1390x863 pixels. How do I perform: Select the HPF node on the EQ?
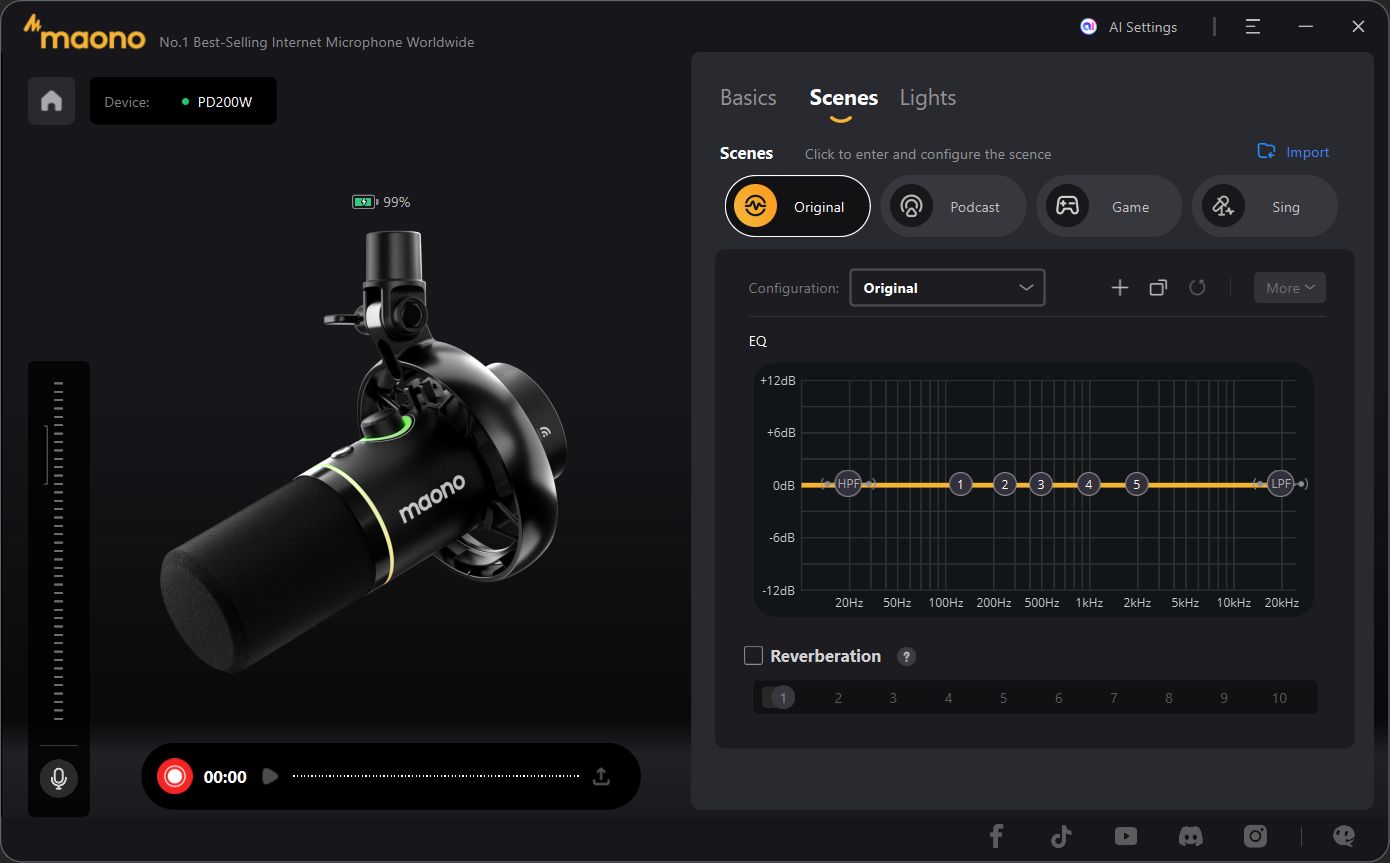848,484
